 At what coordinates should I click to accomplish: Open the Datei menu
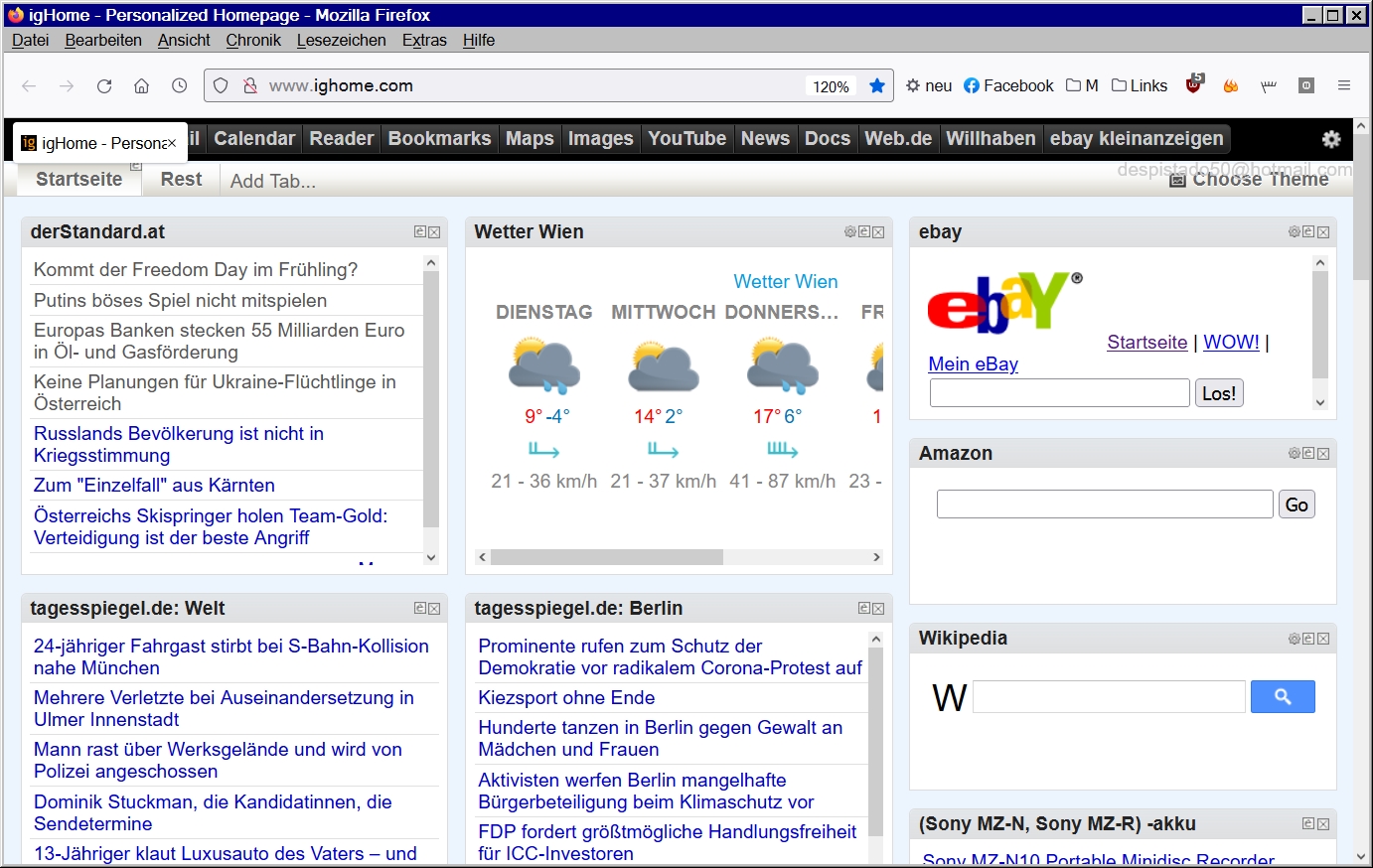point(31,41)
